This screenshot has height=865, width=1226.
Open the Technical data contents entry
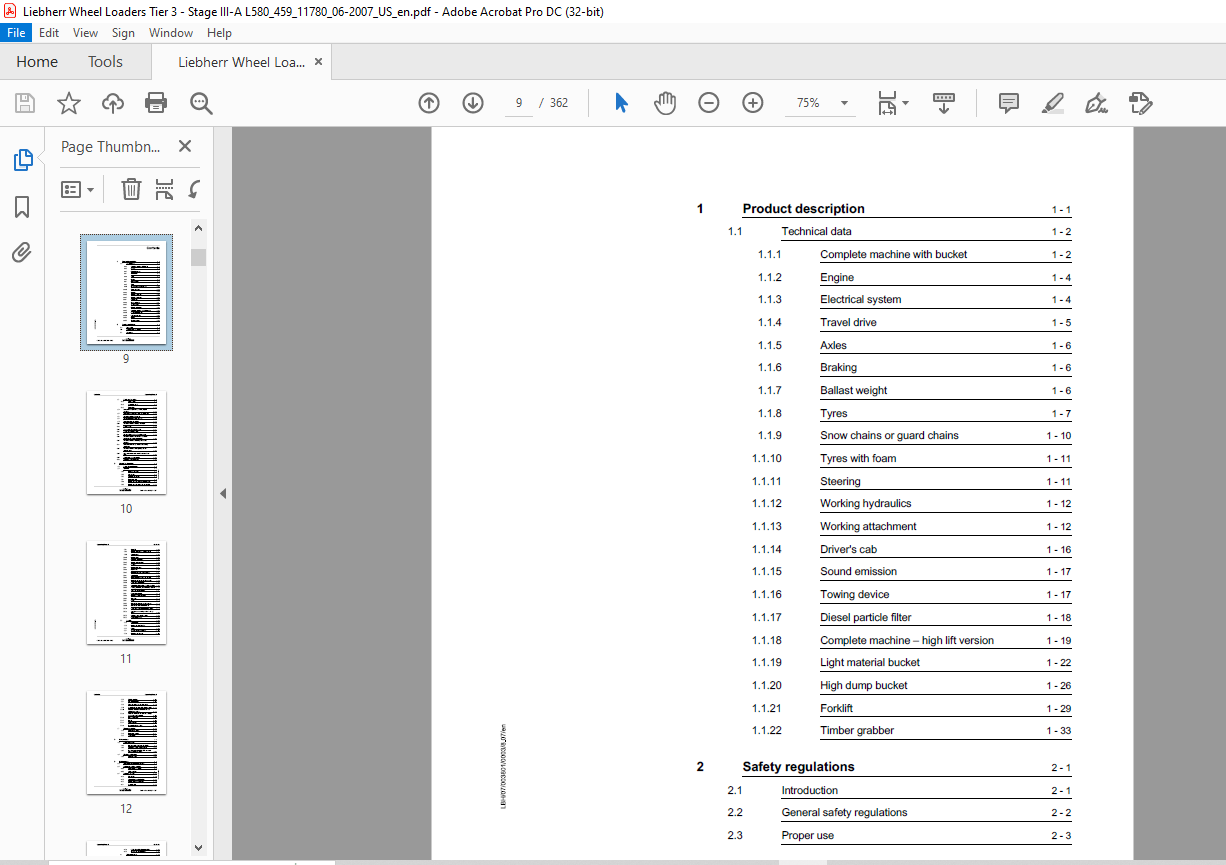point(816,232)
